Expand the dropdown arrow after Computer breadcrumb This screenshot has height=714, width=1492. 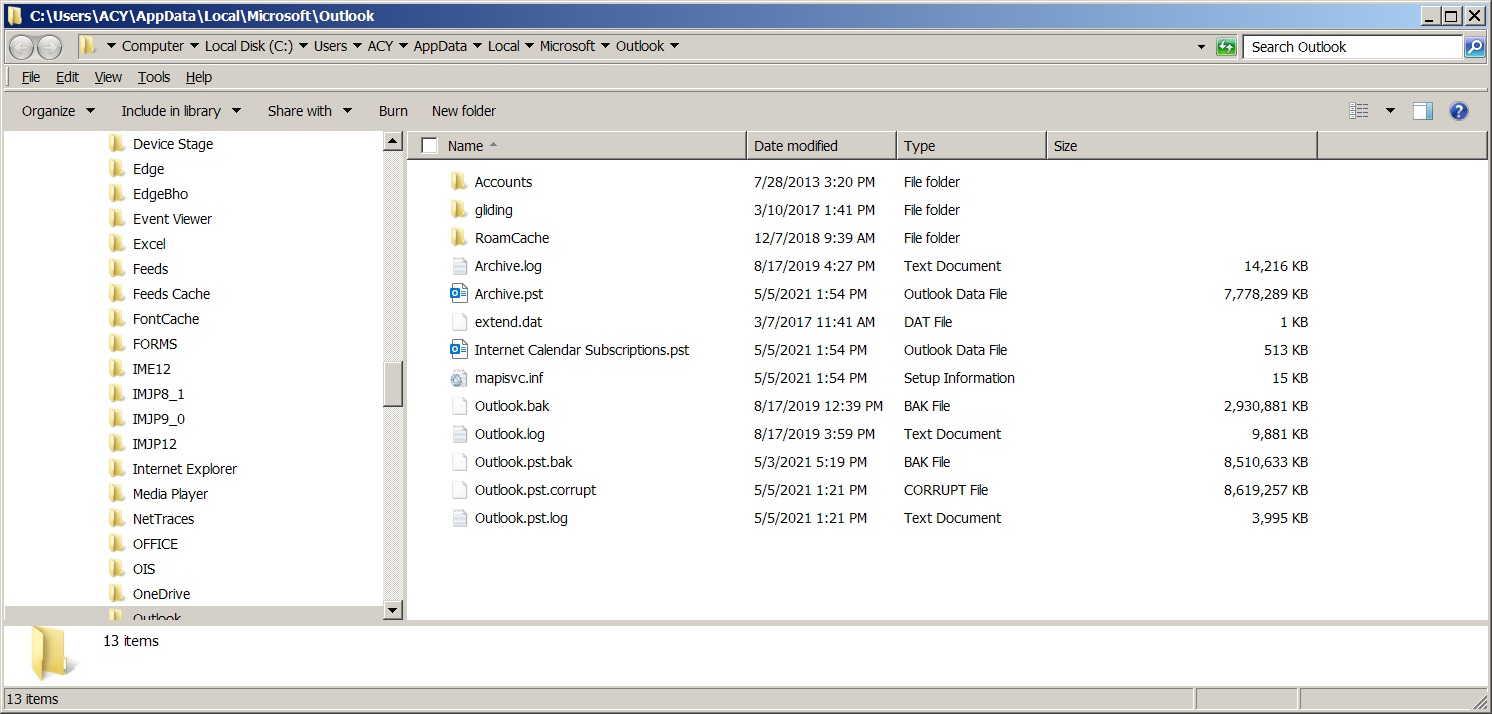pos(194,46)
